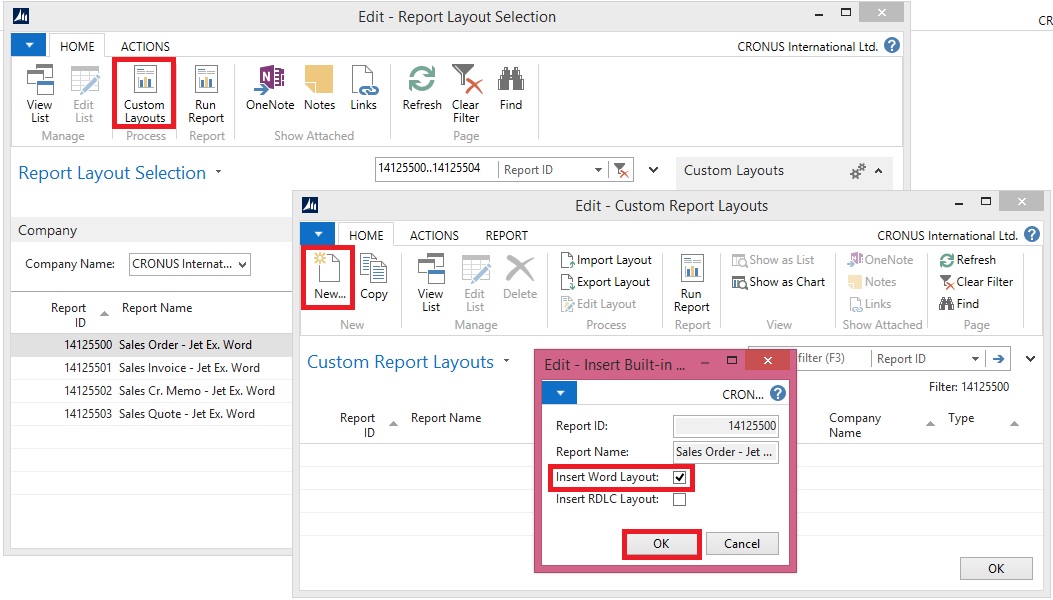Switch to the ACTIONS tab in Report Layout Selection

145,46
